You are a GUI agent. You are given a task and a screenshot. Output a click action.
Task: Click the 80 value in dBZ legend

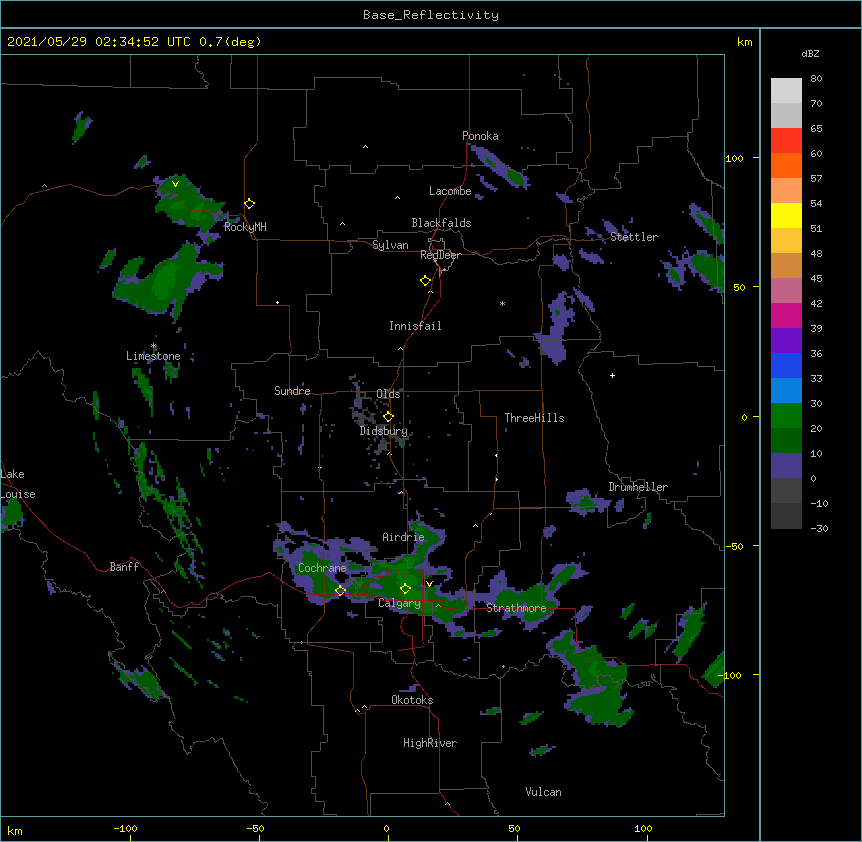coord(816,79)
